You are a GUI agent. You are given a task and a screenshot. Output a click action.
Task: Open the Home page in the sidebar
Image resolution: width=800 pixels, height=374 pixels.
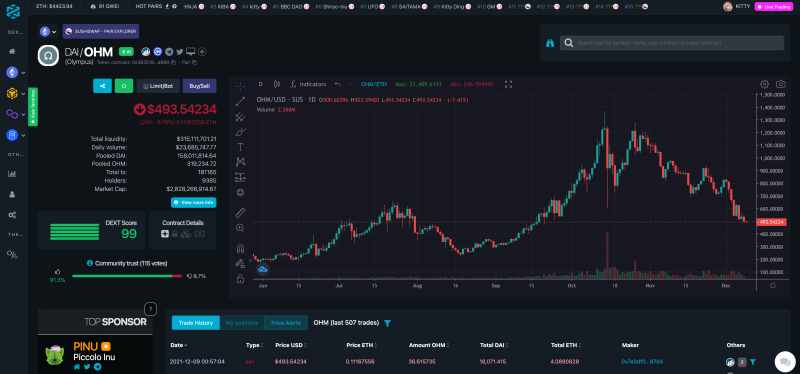point(12,52)
